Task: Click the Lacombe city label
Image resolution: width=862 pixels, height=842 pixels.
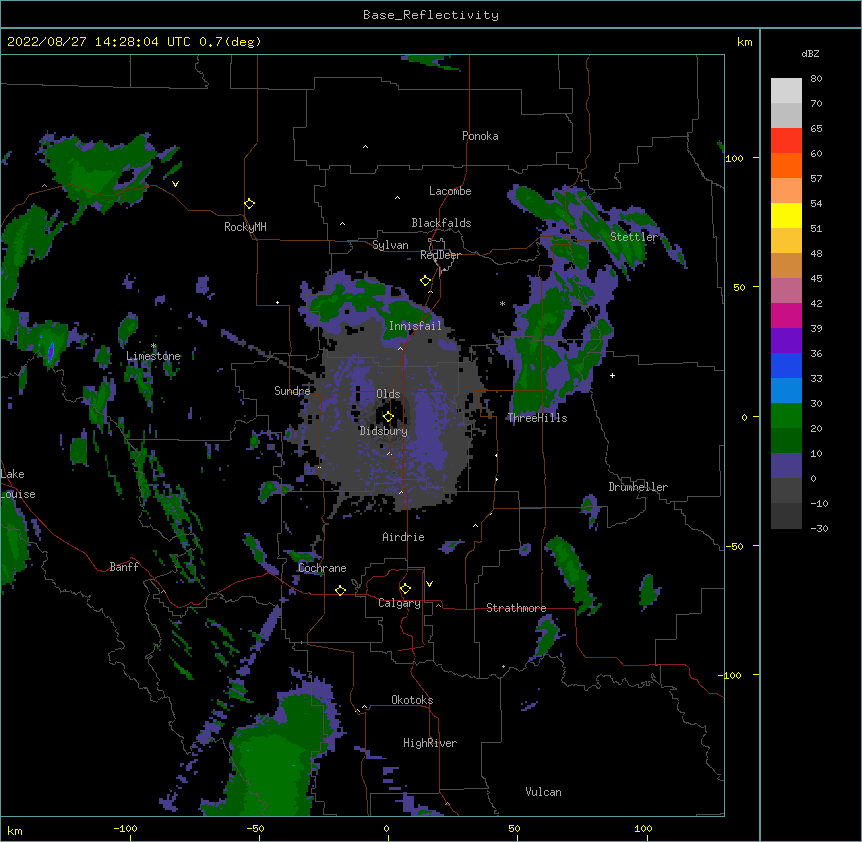Action: coord(450,191)
